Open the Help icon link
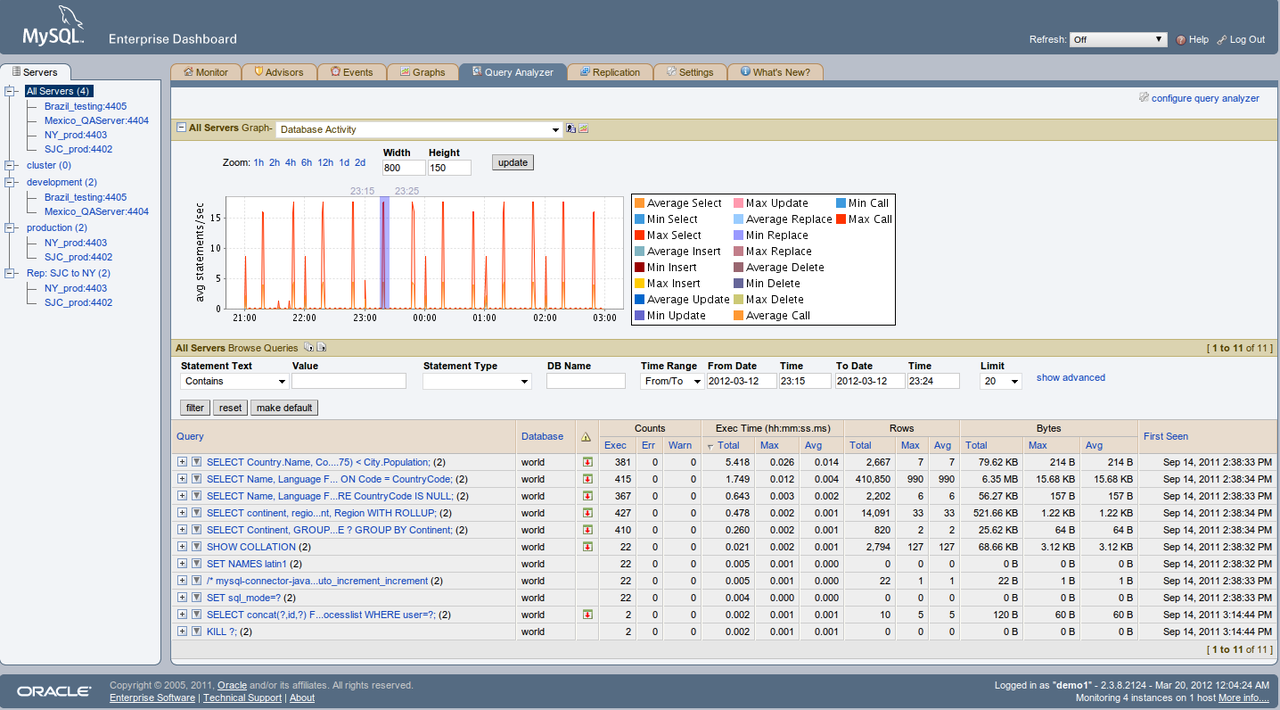Viewport: 1280px width, 710px height. 1181,40
